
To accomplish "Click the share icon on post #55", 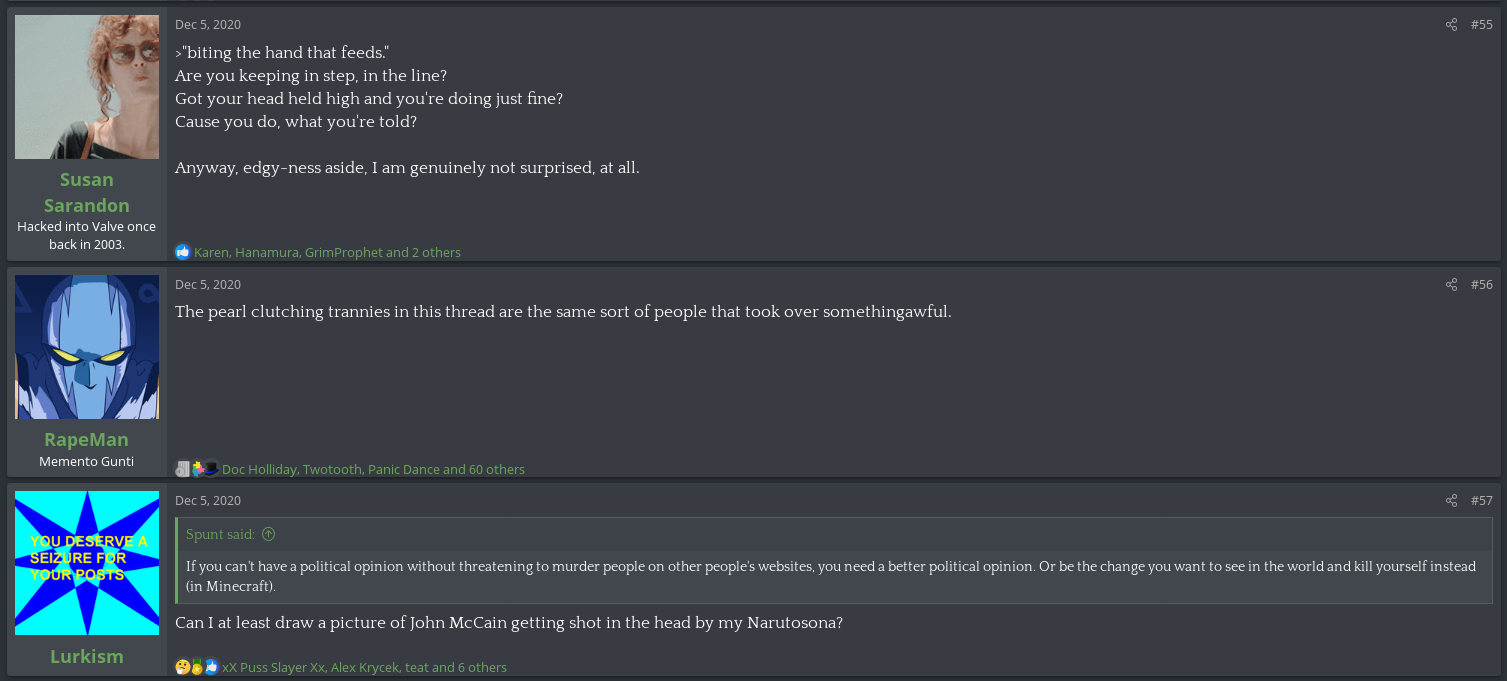I will tap(1451, 25).
